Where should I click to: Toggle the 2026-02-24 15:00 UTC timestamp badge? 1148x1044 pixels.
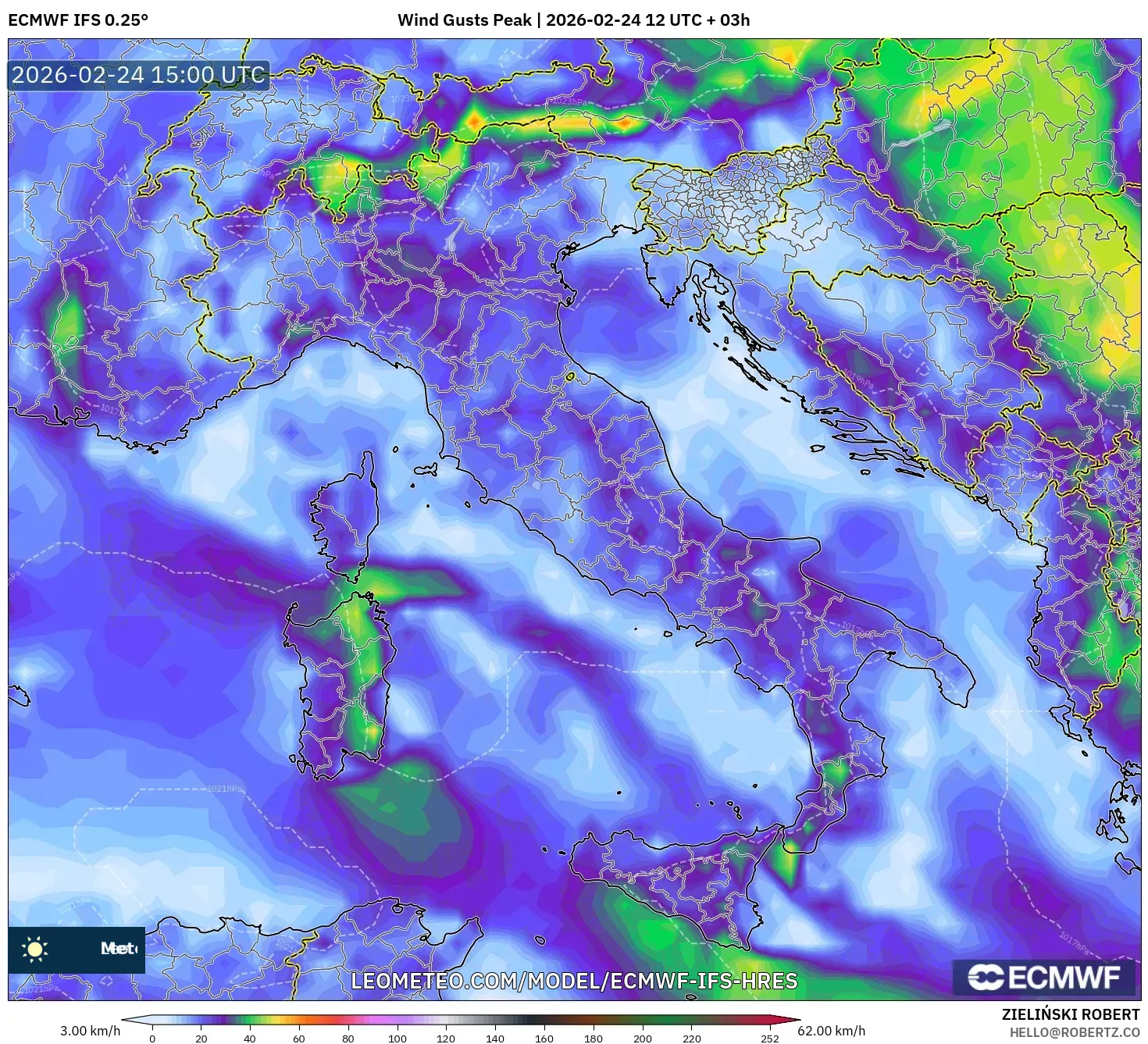click(x=137, y=76)
